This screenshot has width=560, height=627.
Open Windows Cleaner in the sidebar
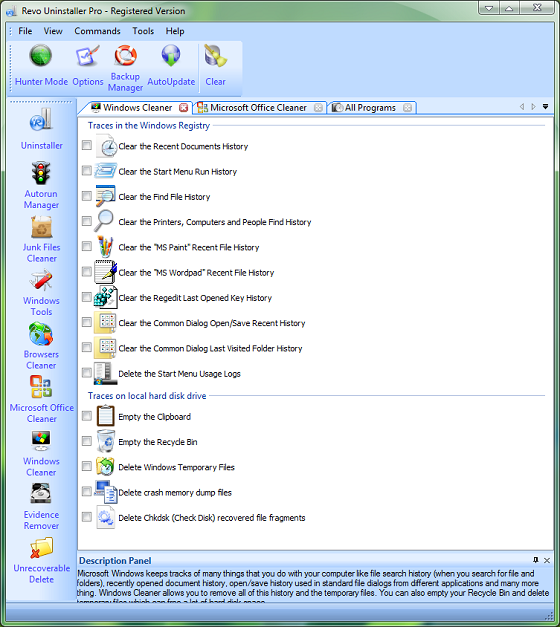click(41, 454)
